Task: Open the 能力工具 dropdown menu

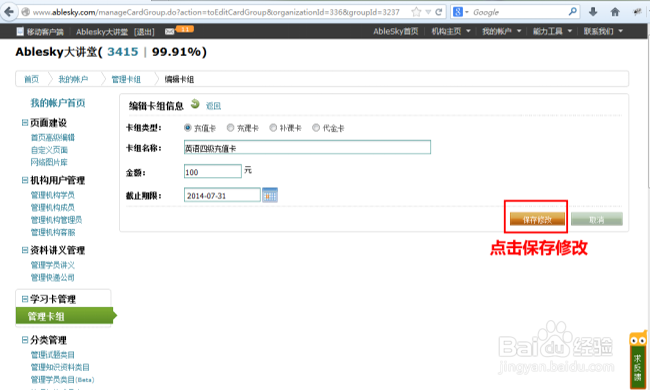Action: (x=552, y=31)
